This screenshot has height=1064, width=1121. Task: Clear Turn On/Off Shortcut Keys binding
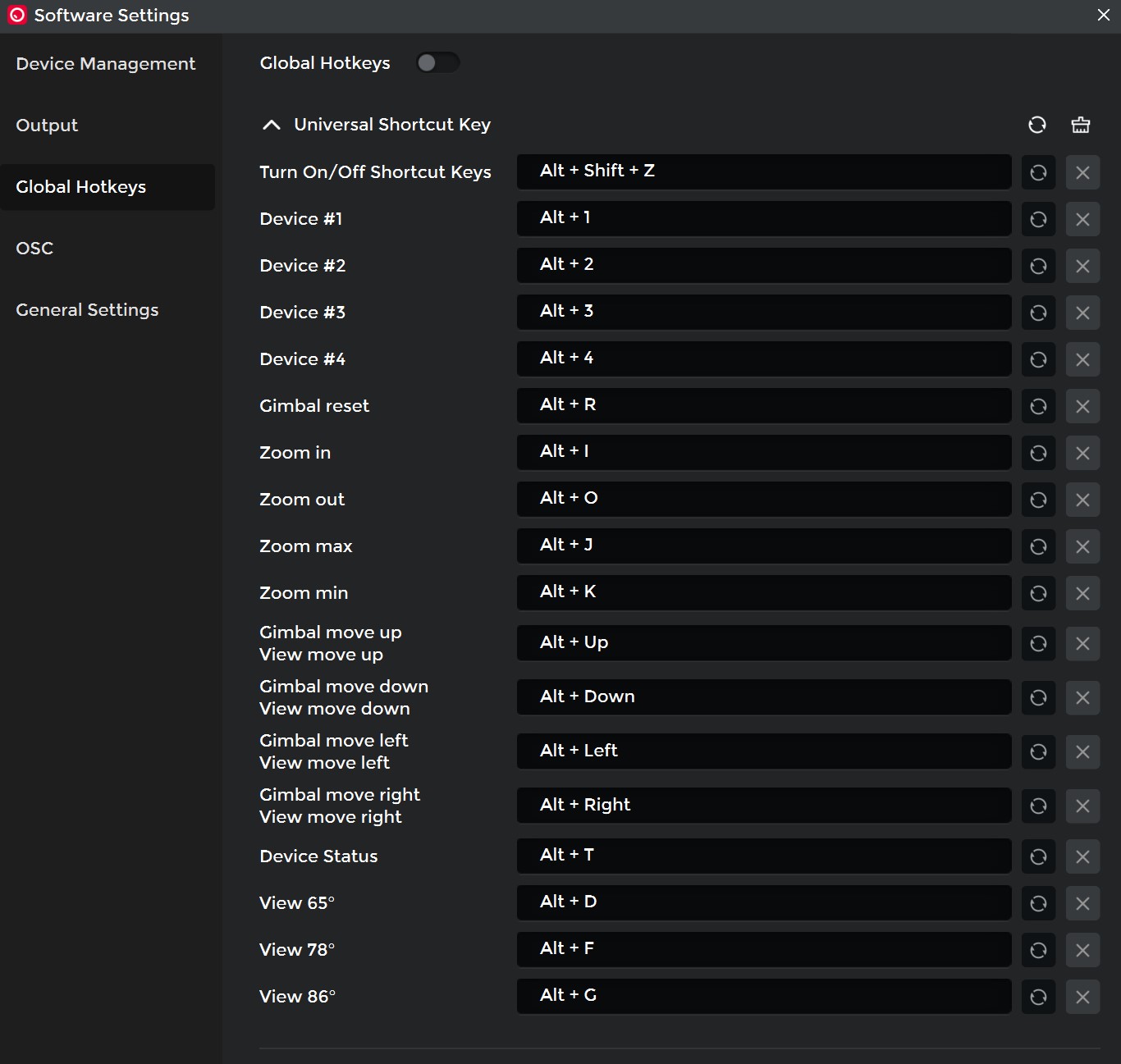1082,172
